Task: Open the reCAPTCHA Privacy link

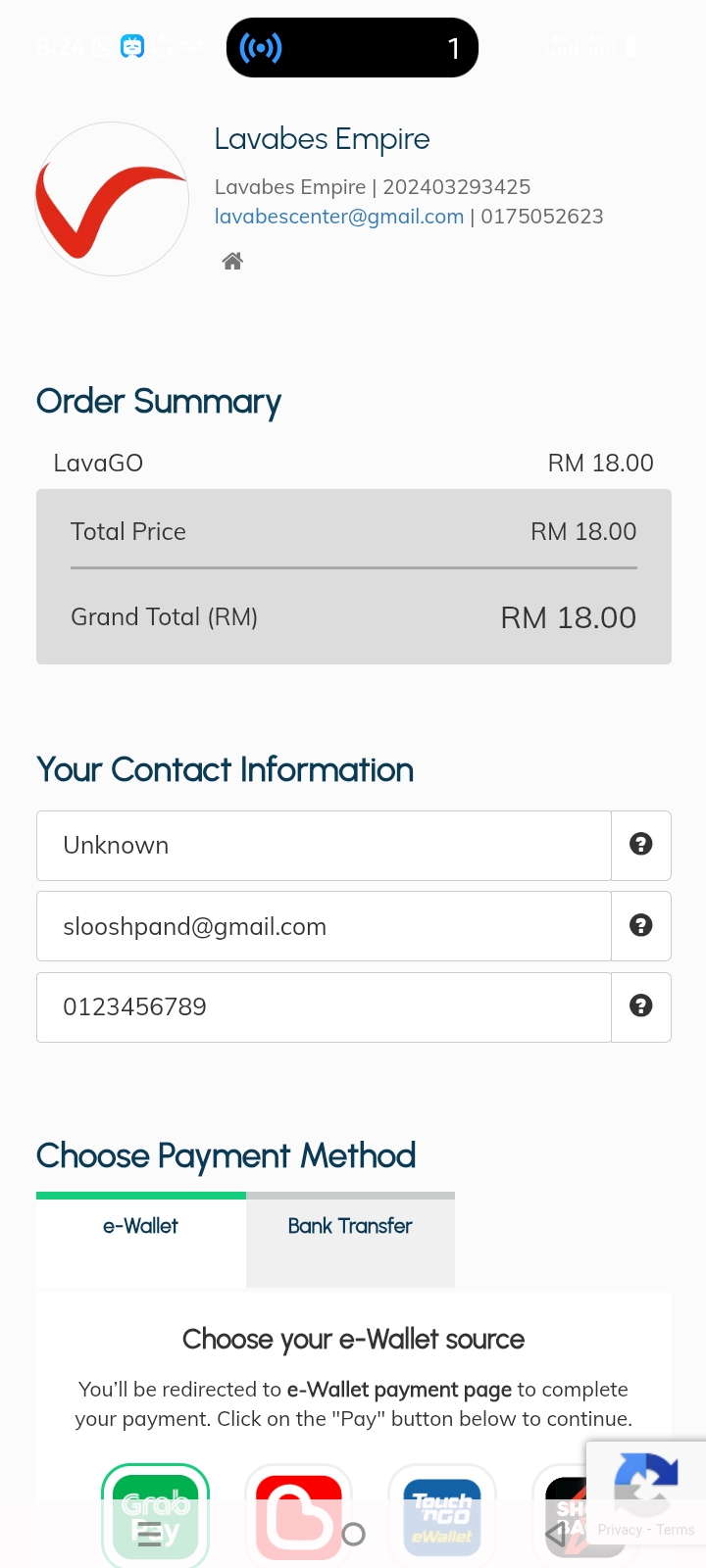Action: coord(620,1530)
